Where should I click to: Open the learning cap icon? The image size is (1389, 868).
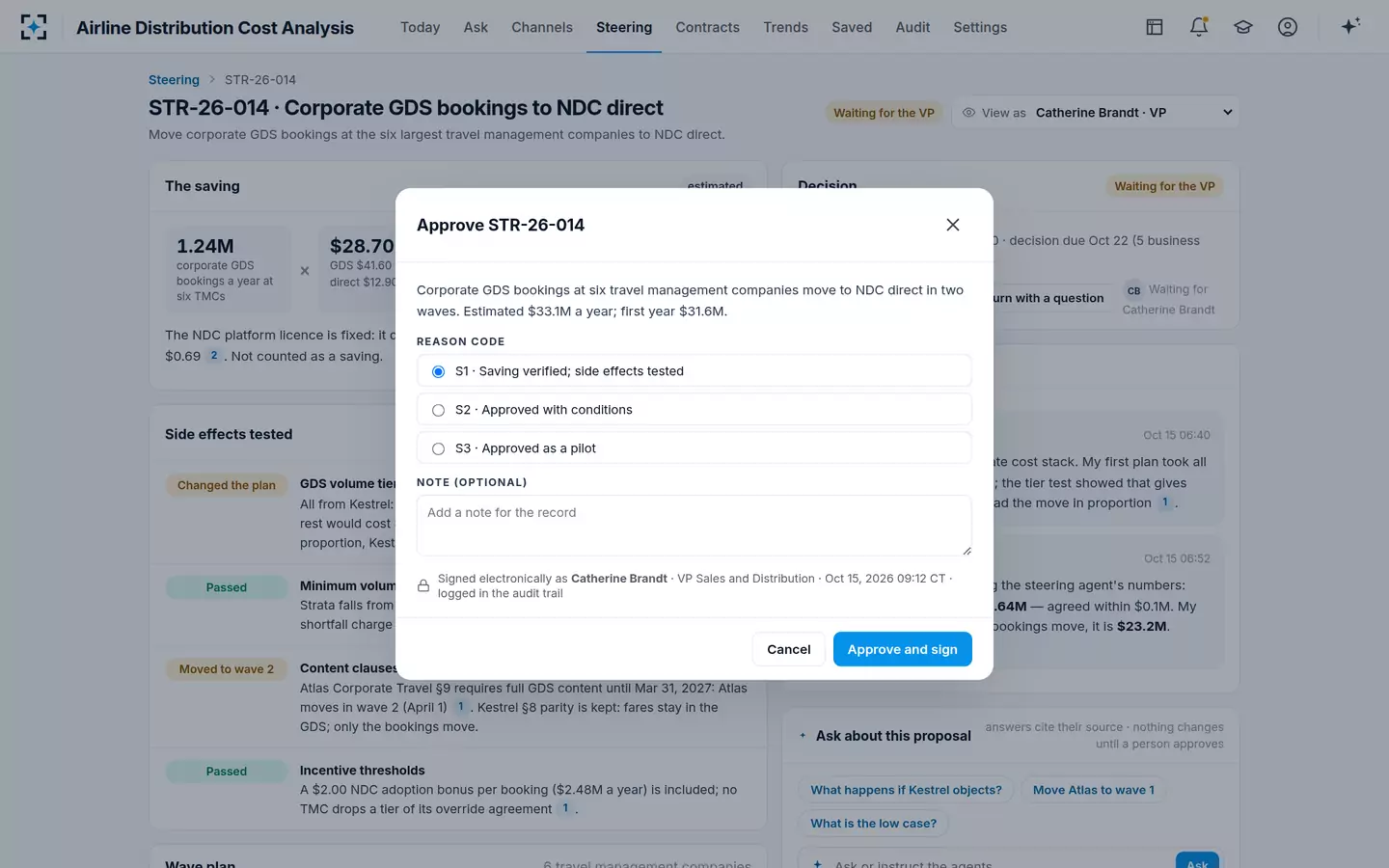(x=1243, y=27)
